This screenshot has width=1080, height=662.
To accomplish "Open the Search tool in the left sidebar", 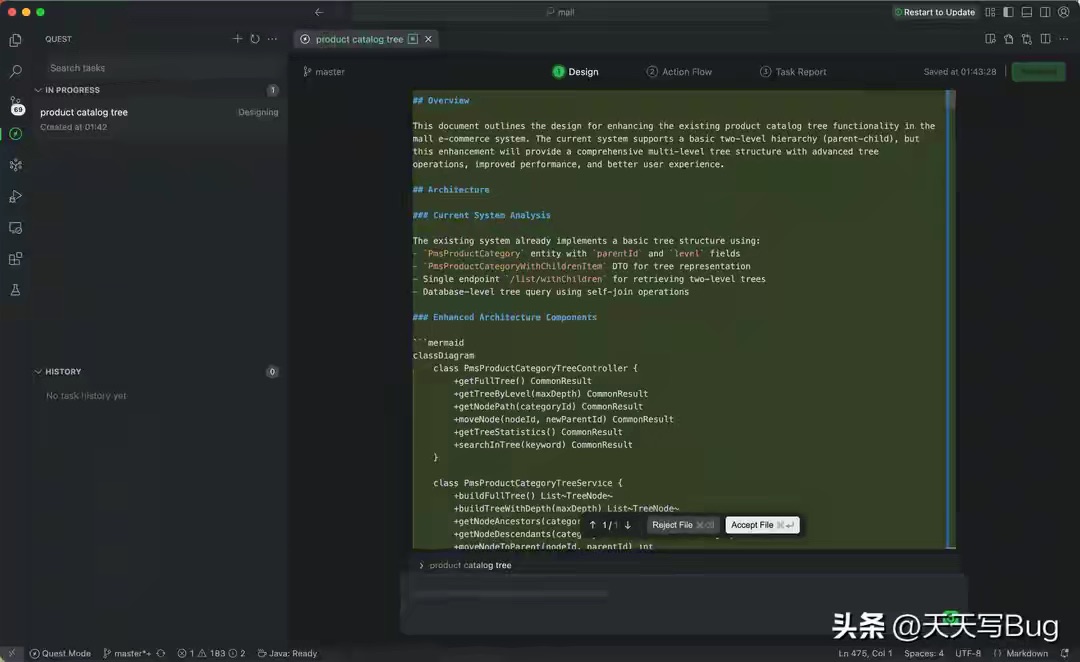I will point(14,71).
